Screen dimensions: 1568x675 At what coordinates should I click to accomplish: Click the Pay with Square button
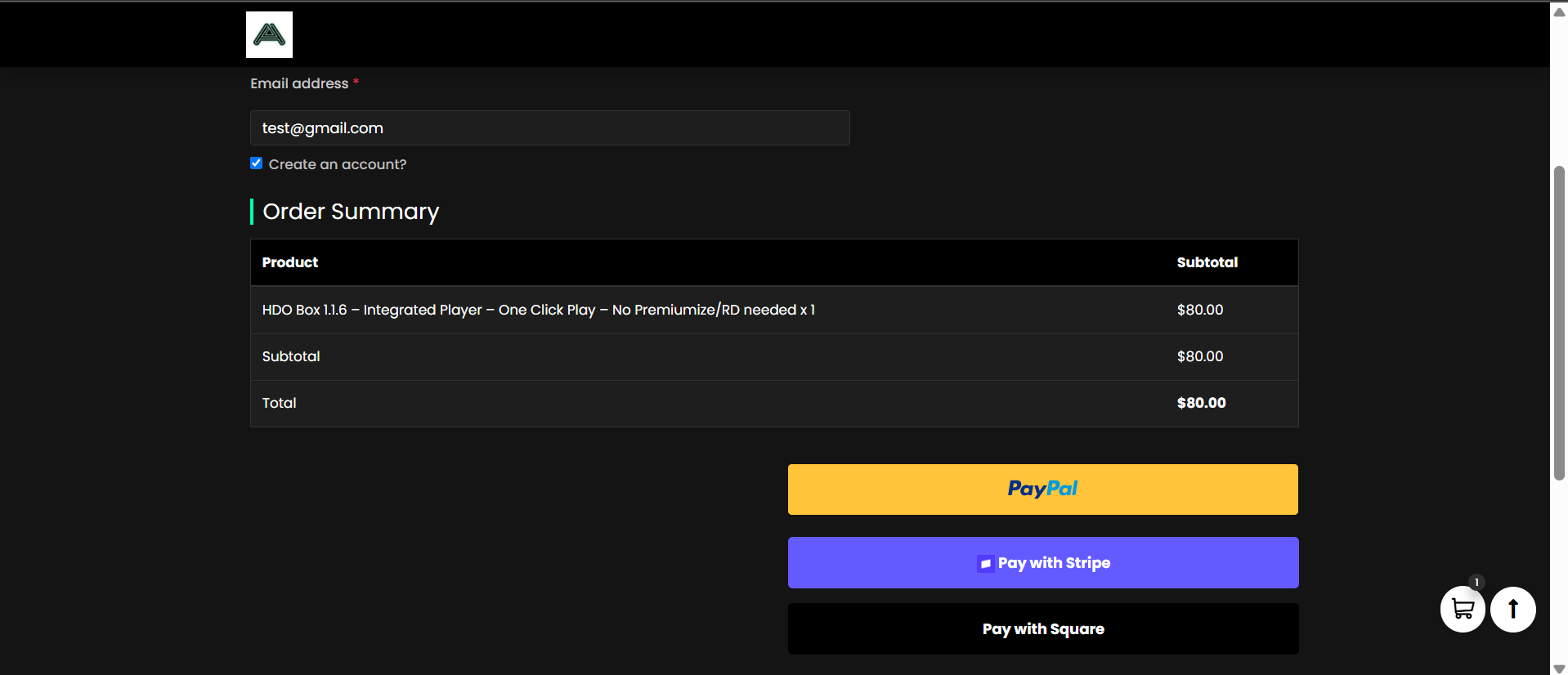click(x=1043, y=628)
